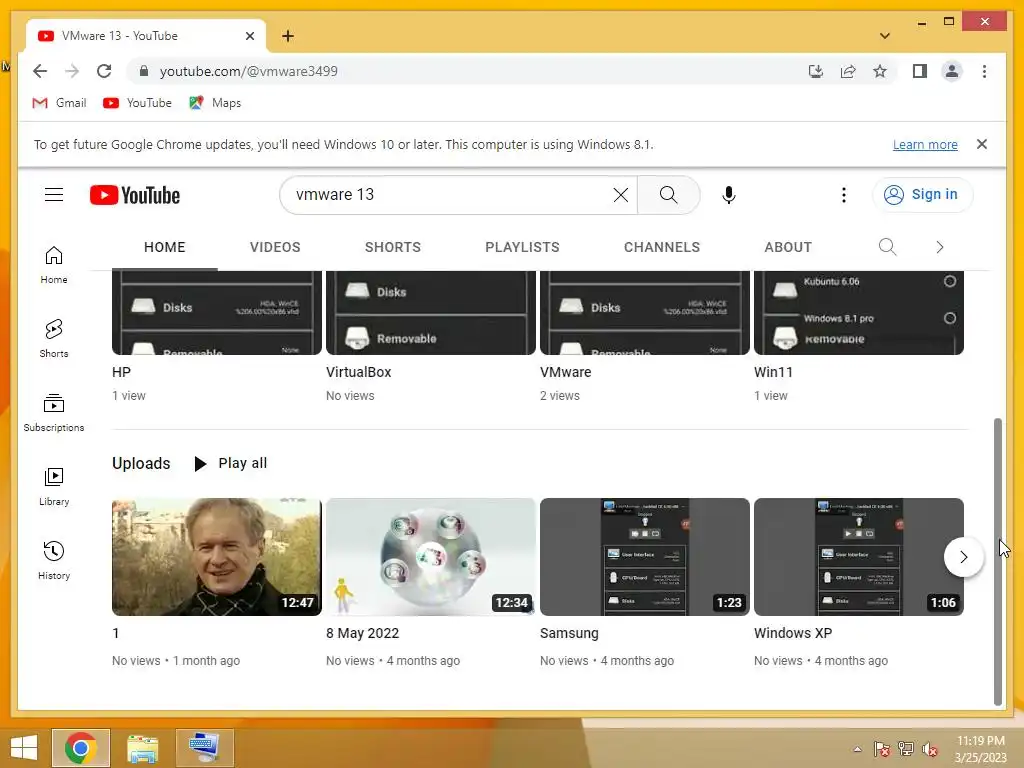This screenshot has height=768, width=1024.
Task: Show hidden system tray icons
Action: pyautogui.click(x=857, y=749)
